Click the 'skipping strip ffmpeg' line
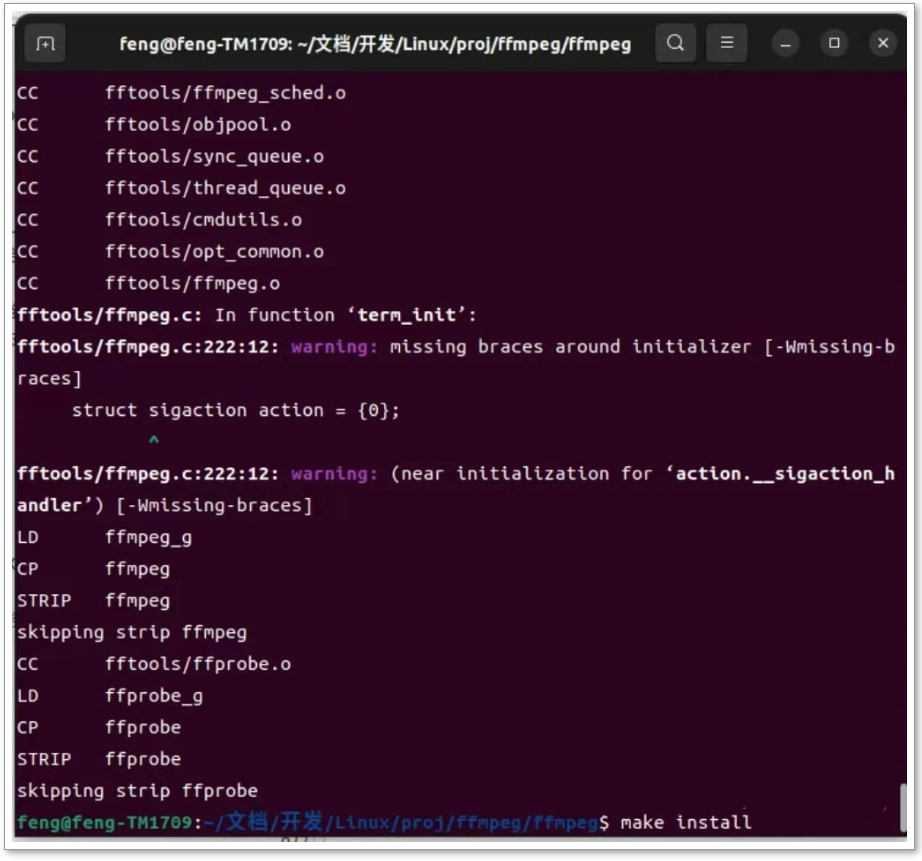 click(132, 633)
